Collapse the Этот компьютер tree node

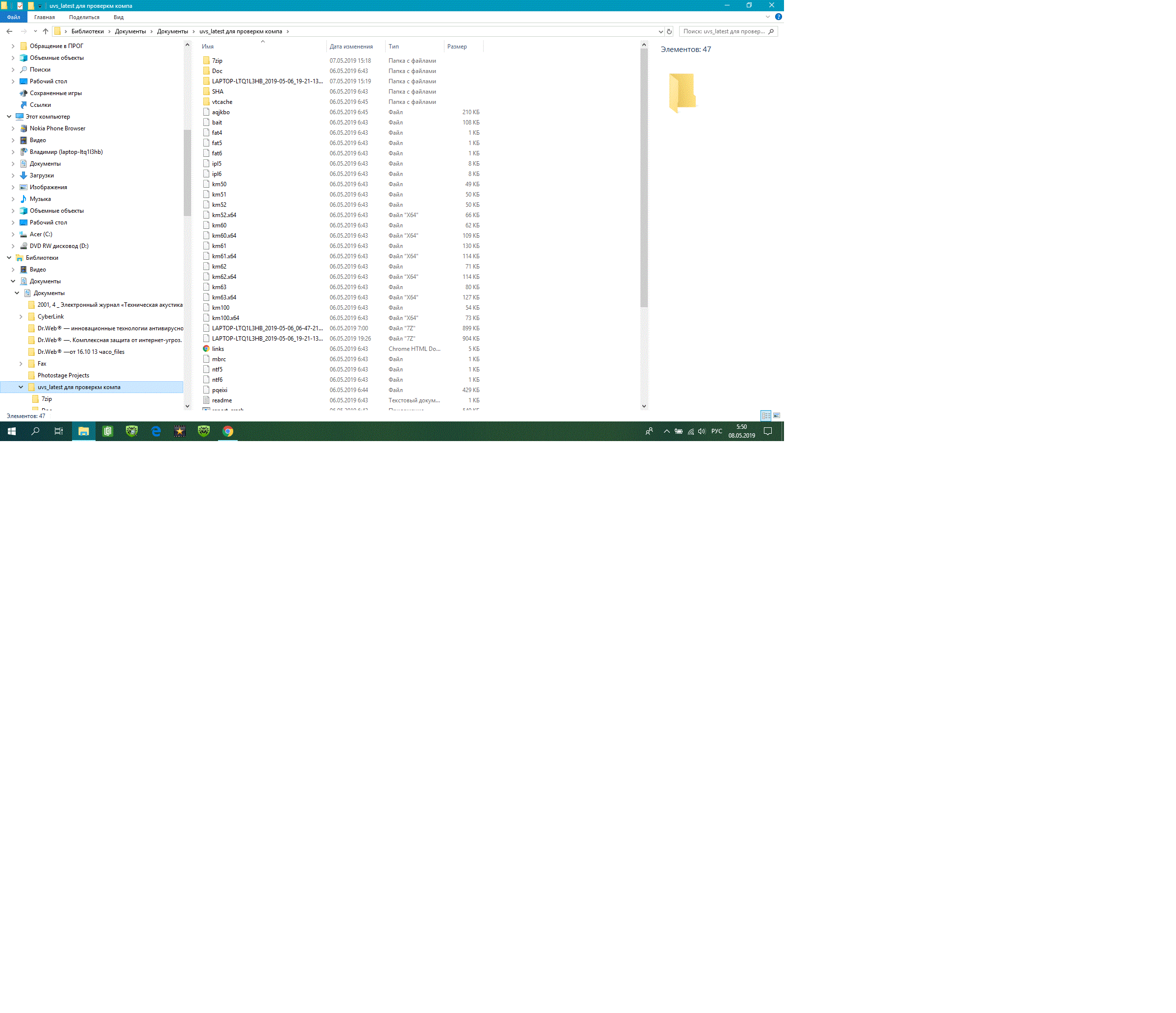9,116
